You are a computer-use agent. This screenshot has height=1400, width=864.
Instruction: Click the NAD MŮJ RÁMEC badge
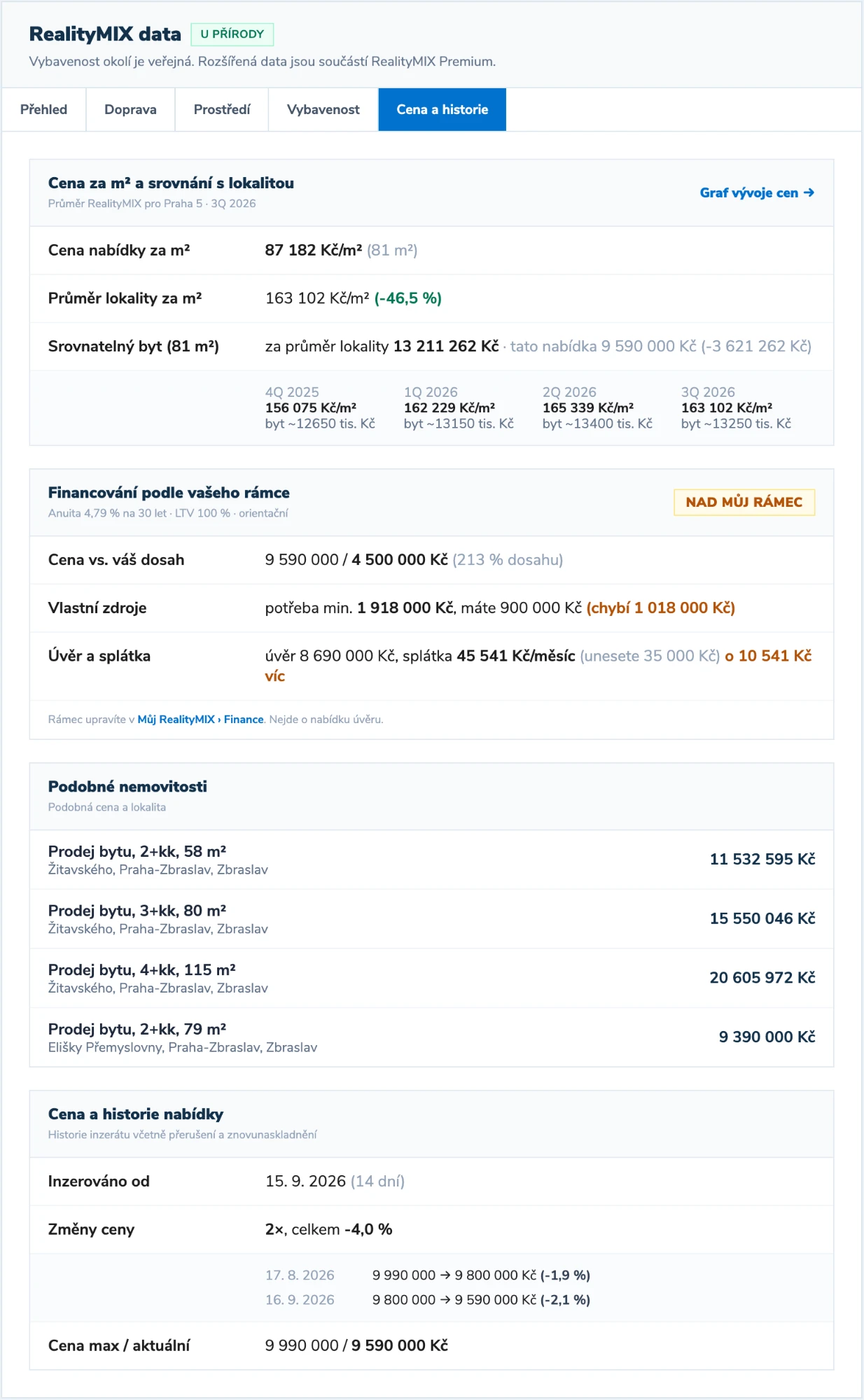744,502
